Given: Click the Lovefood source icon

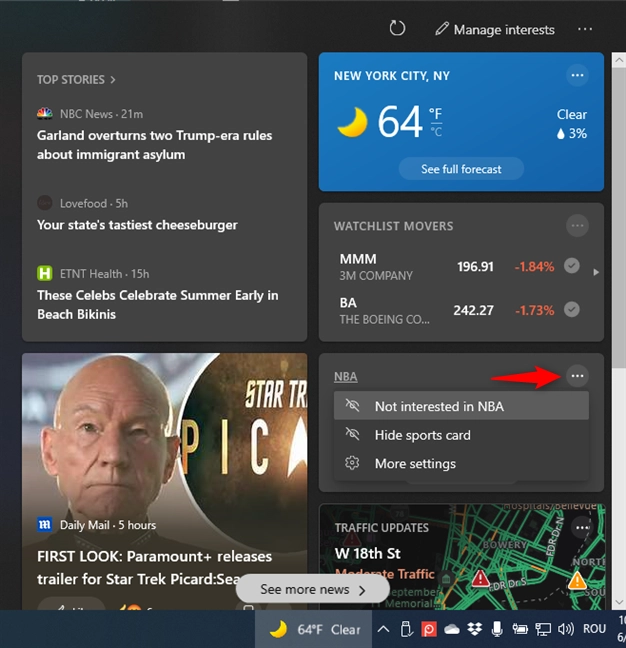Looking at the screenshot, I should 45,203.
